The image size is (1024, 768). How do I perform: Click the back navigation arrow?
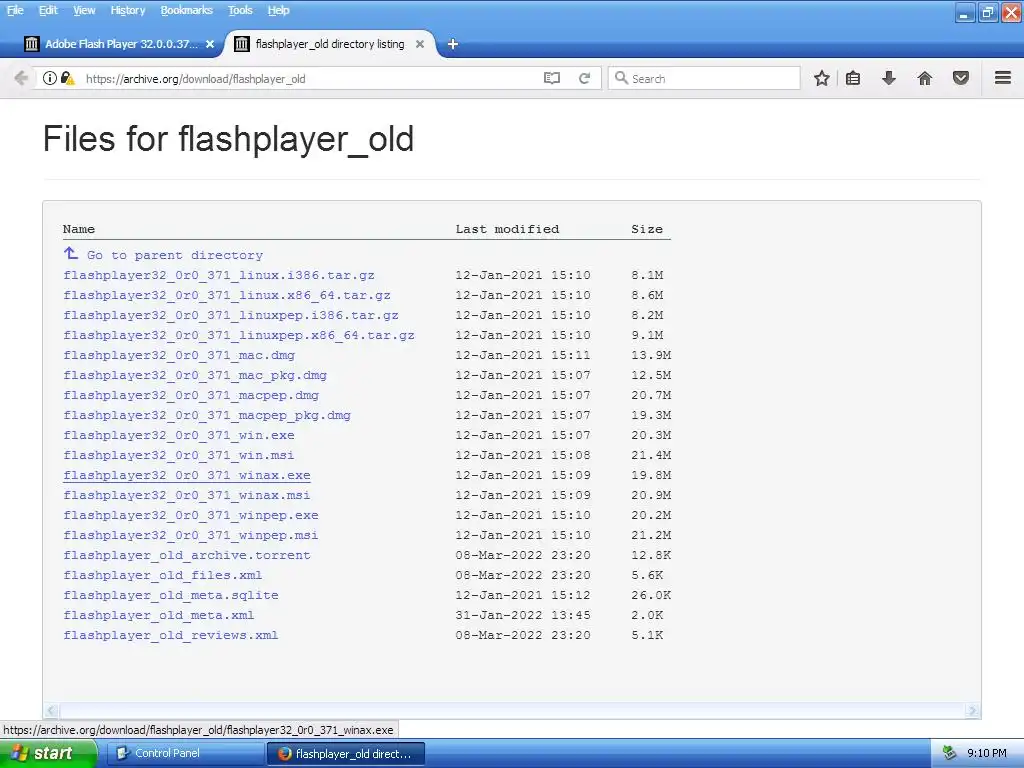click(x=21, y=78)
